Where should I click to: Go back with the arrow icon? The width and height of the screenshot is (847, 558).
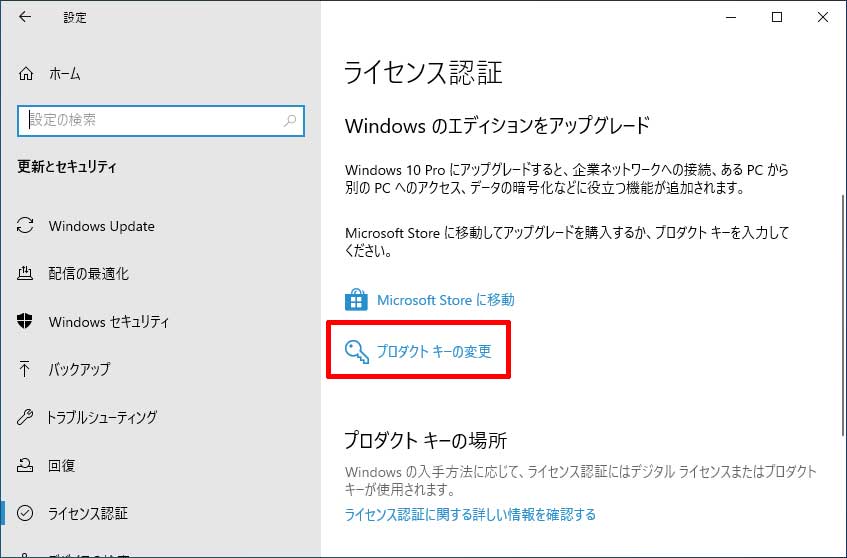pos(25,17)
